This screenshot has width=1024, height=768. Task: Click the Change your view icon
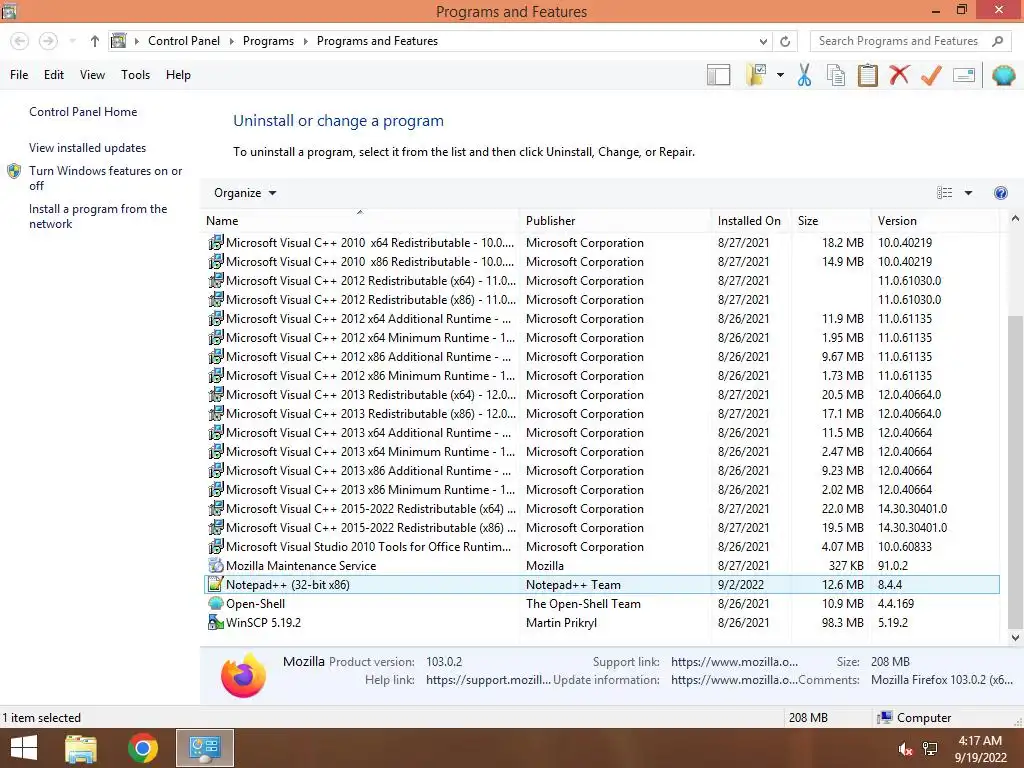(944, 193)
